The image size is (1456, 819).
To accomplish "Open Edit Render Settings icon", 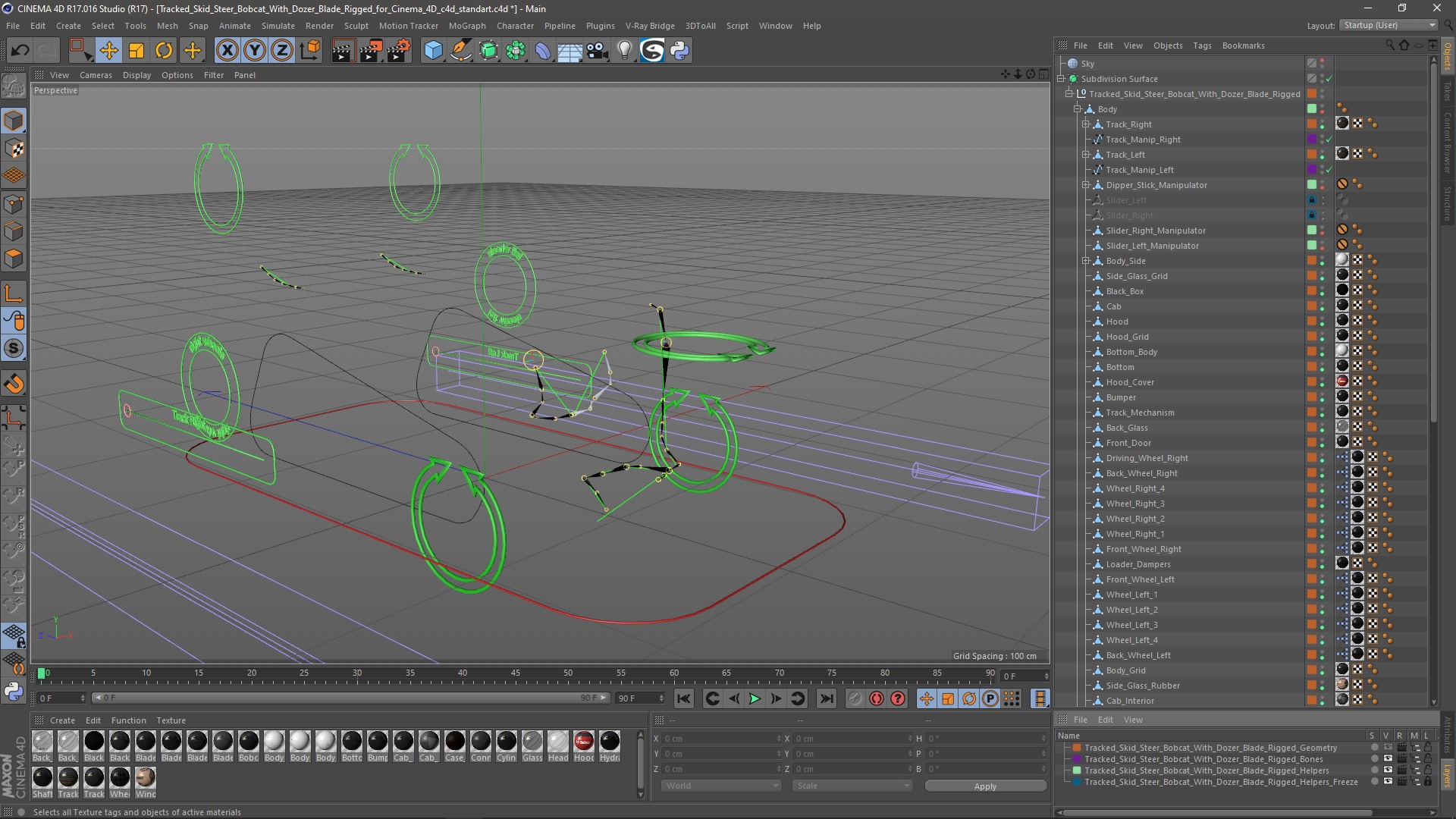I will pyautogui.click(x=399, y=51).
